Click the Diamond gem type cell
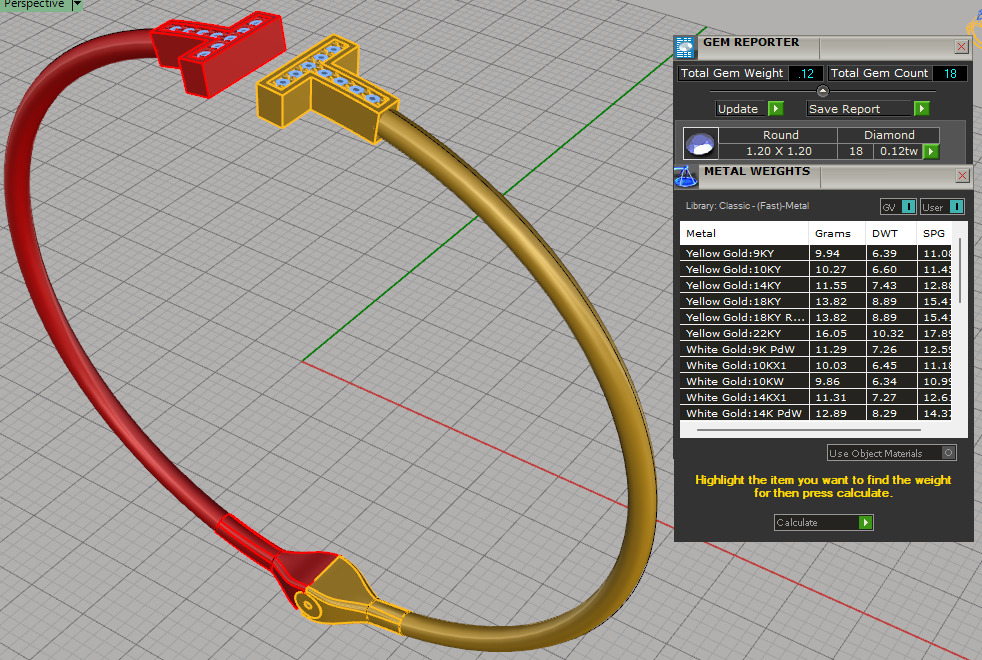 (x=889, y=135)
